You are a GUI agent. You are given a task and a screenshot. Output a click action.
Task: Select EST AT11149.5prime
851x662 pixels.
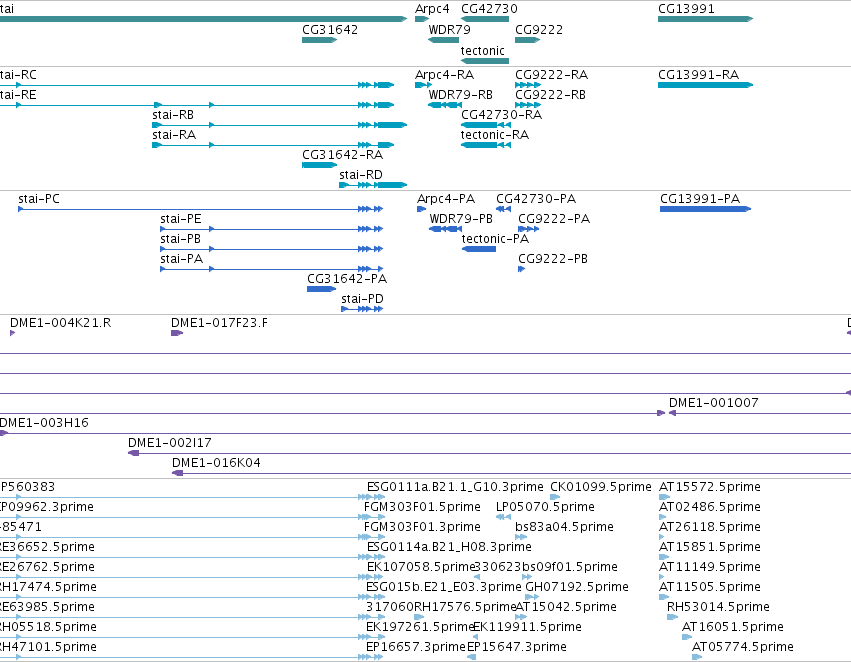click(x=709, y=567)
